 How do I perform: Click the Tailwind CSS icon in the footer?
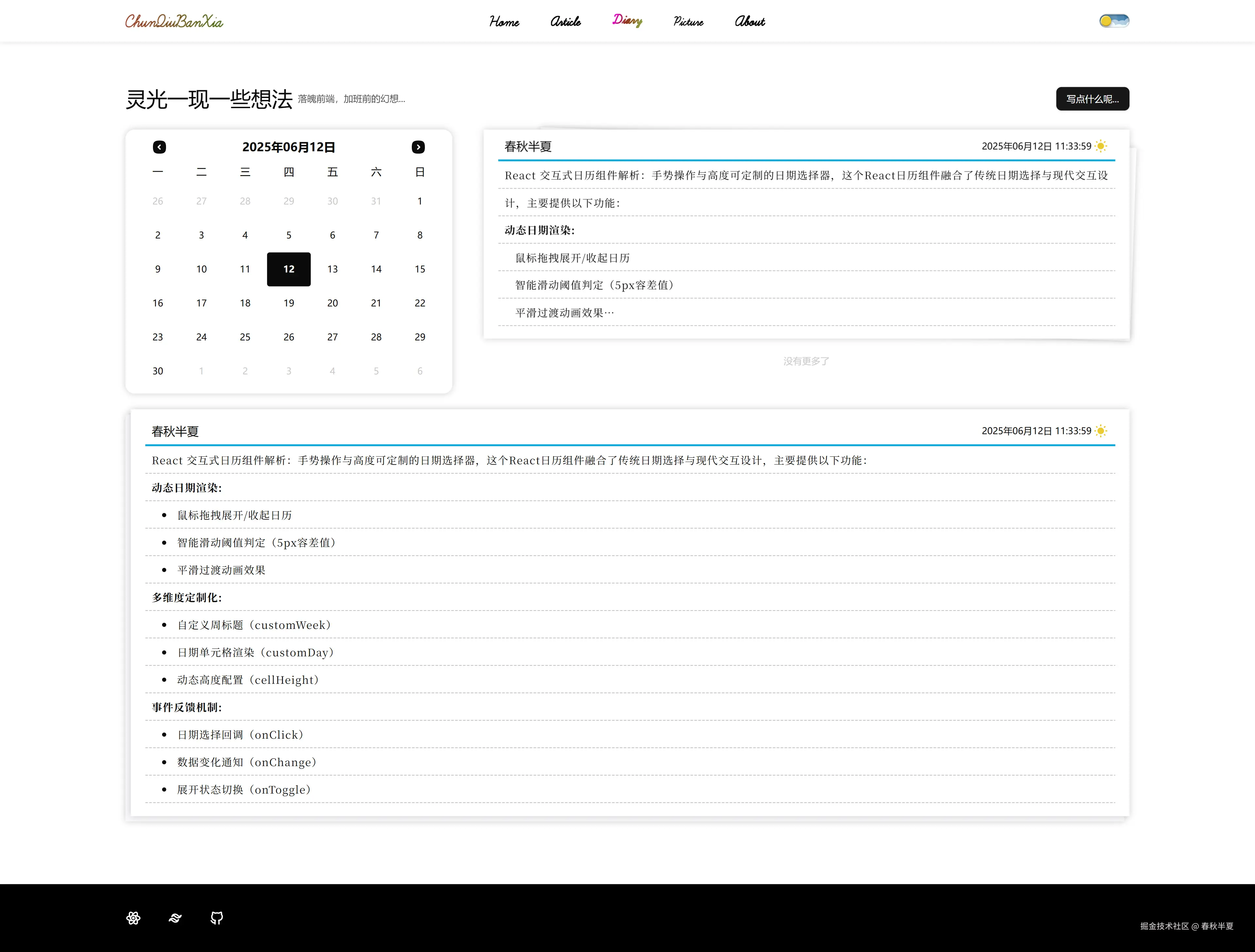(x=175, y=918)
